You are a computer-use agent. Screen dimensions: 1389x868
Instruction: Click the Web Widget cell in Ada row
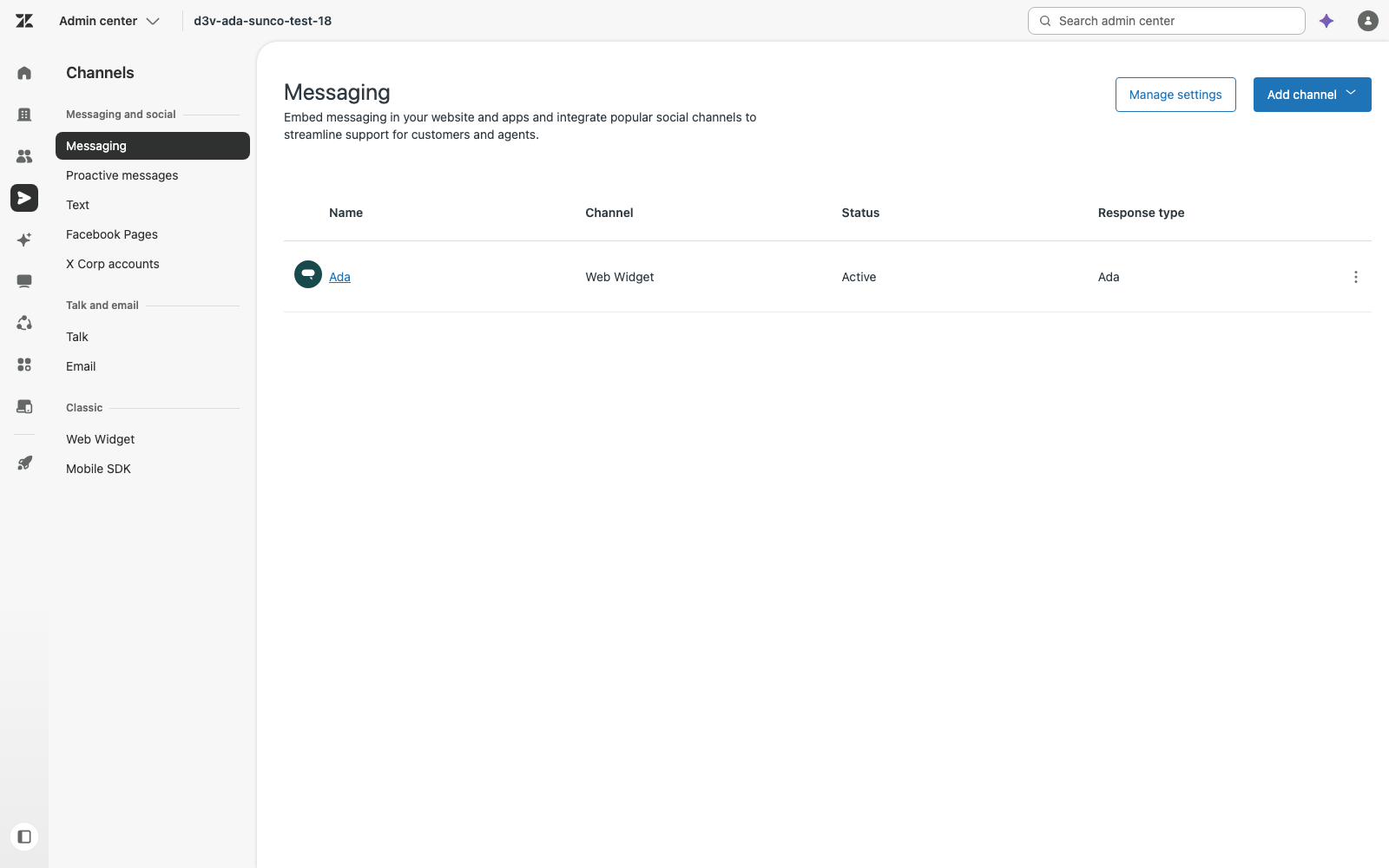[x=620, y=277]
